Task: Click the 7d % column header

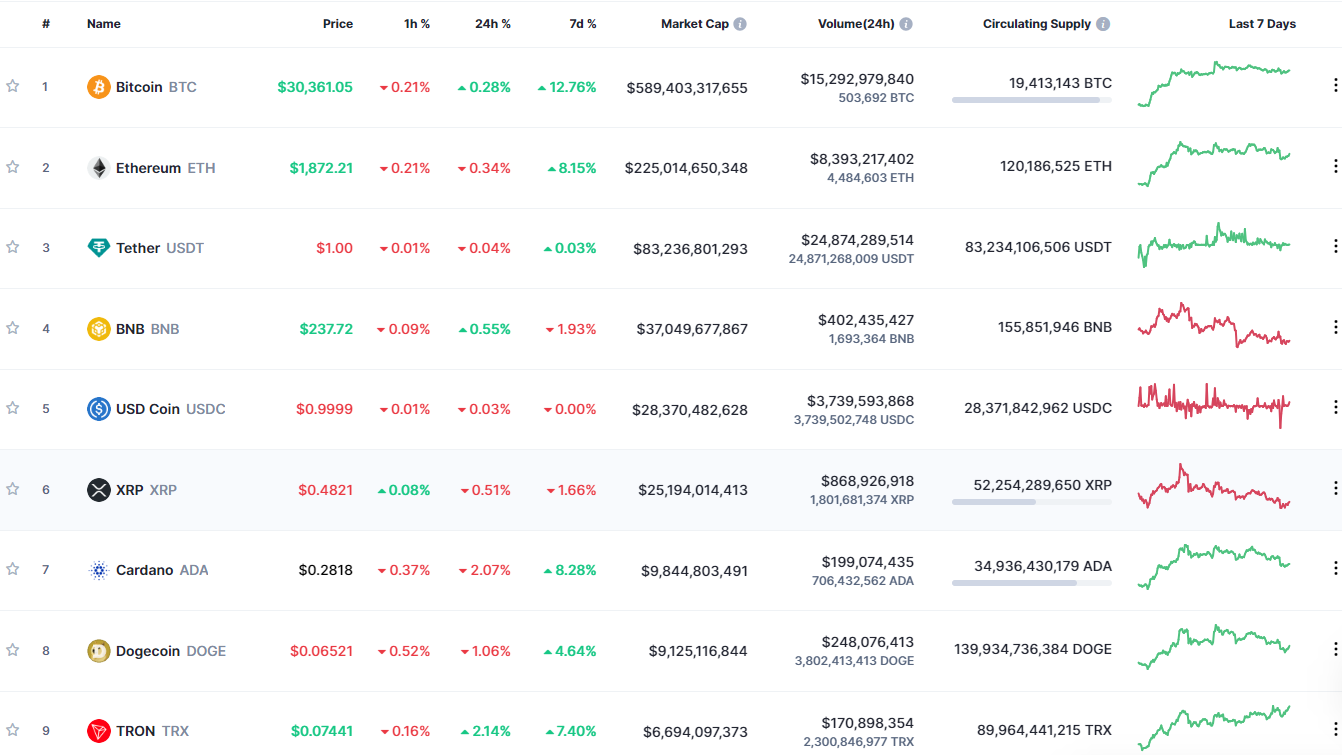Action: (x=583, y=23)
